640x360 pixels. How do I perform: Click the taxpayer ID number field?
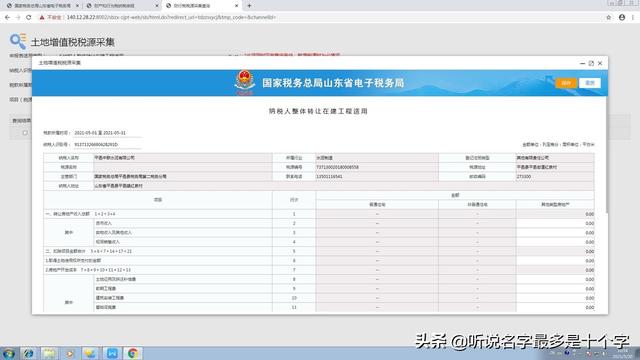107,144
